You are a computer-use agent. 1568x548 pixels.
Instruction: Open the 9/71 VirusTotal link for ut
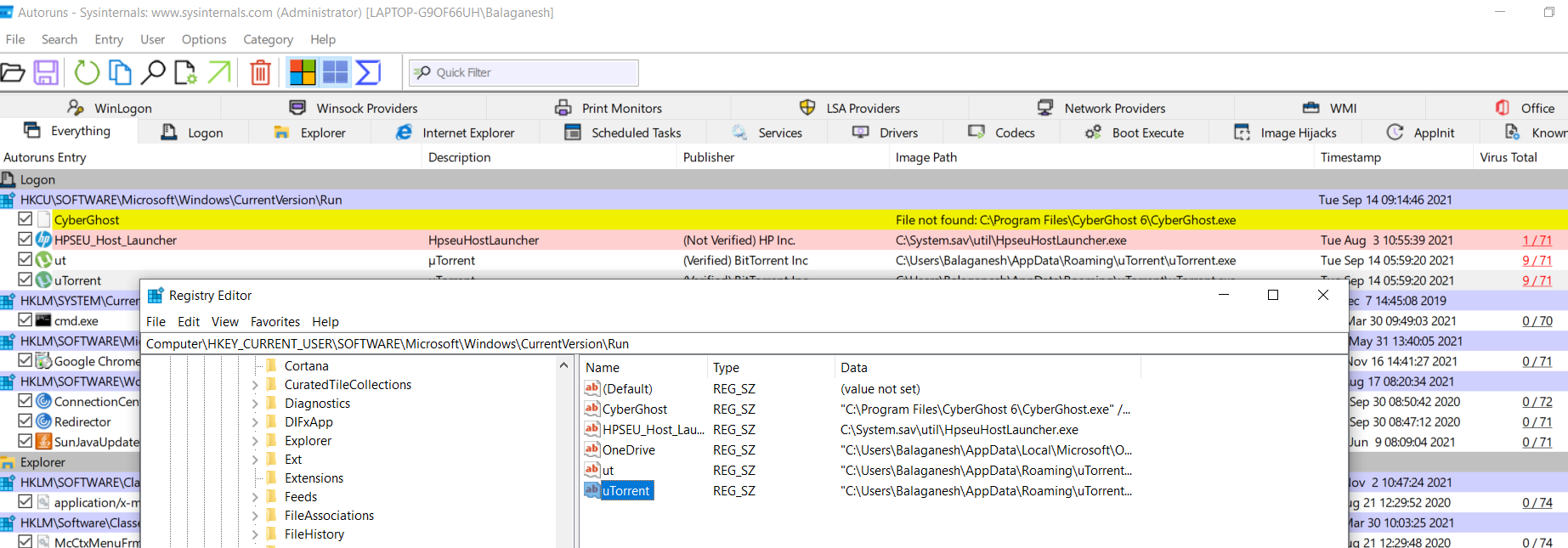click(1537, 261)
